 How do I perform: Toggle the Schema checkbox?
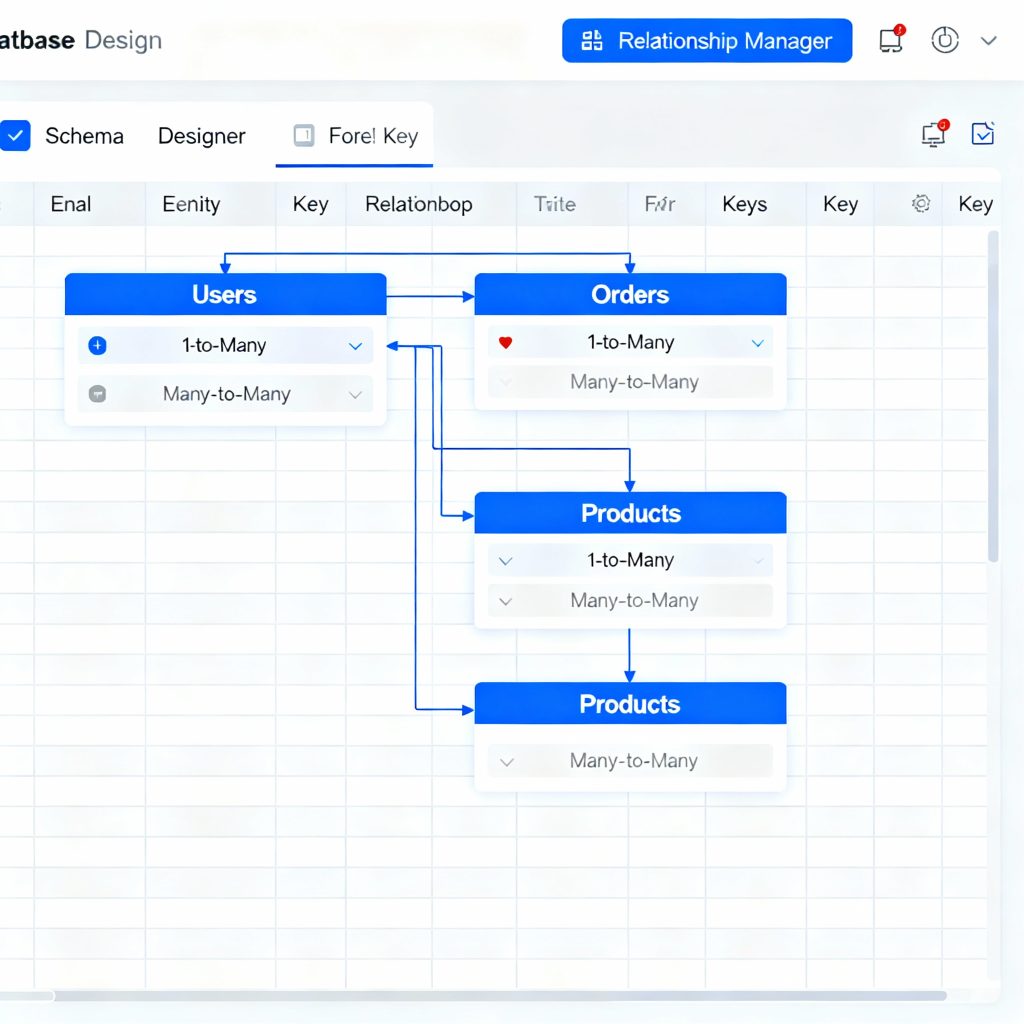pos(16,136)
